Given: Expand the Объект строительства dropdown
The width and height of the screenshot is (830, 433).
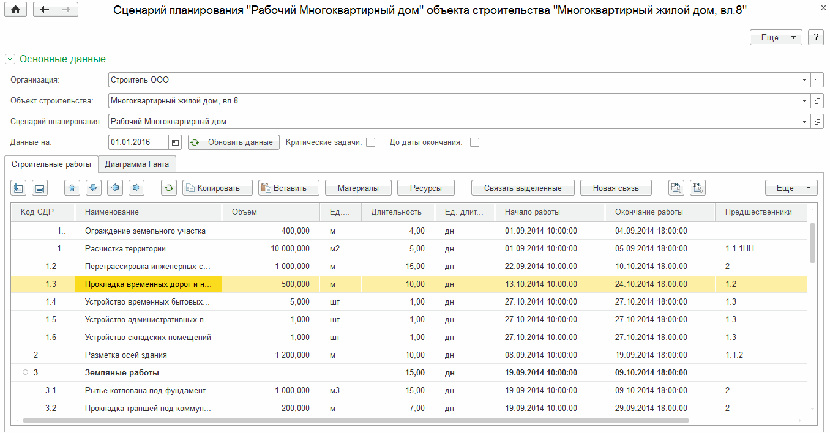Looking at the screenshot, I should [x=804, y=100].
